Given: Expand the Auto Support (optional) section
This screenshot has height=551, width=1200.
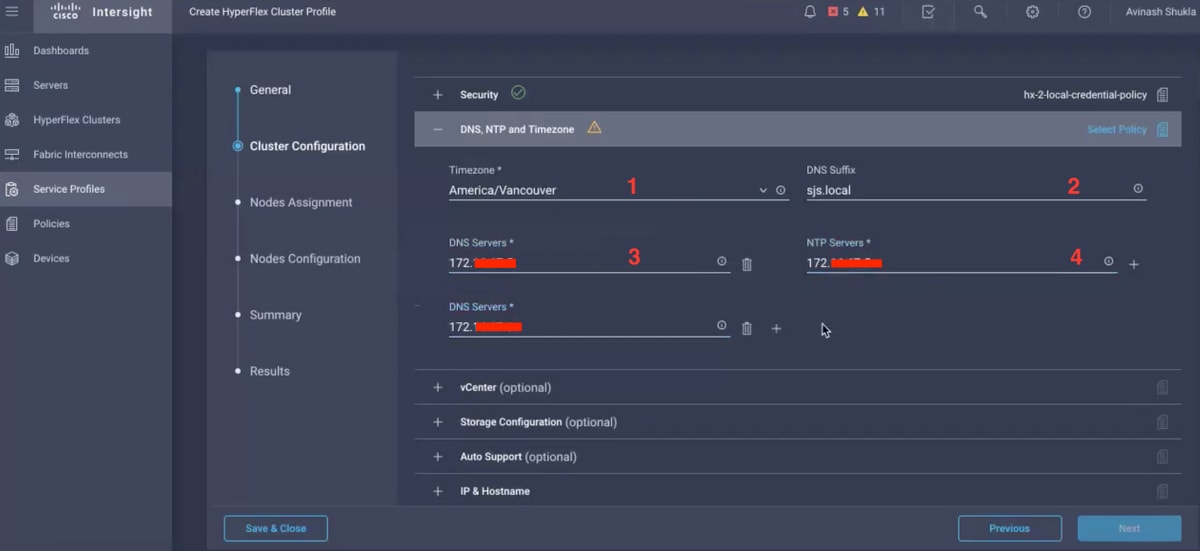Looking at the screenshot, I should (438, 457).
